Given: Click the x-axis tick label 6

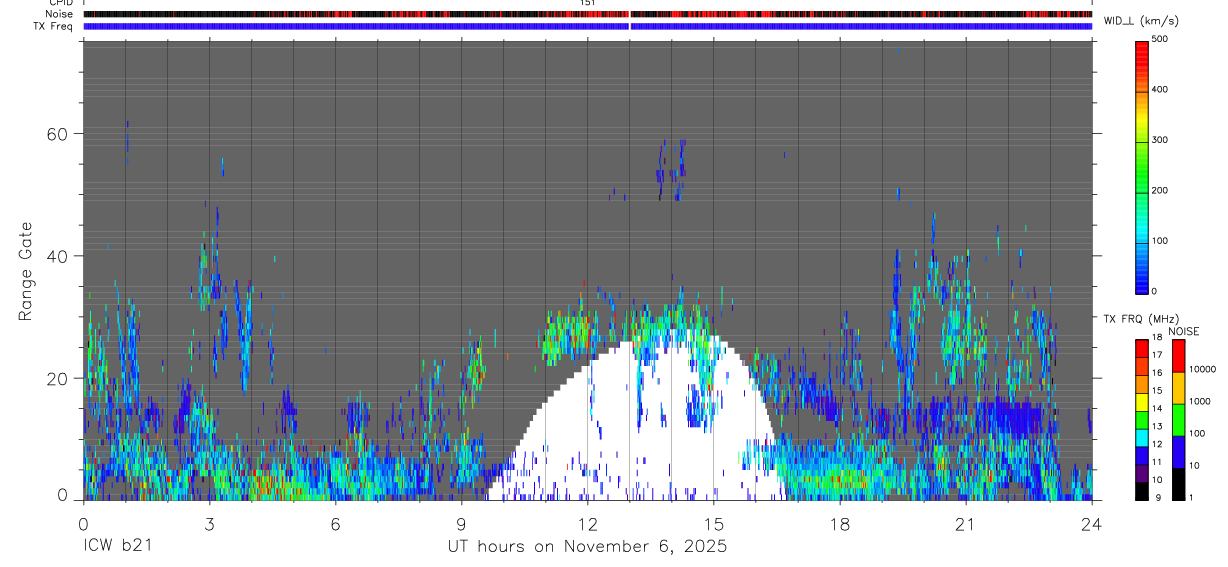Looking at the screenshot, I should [x=335, y=524].
